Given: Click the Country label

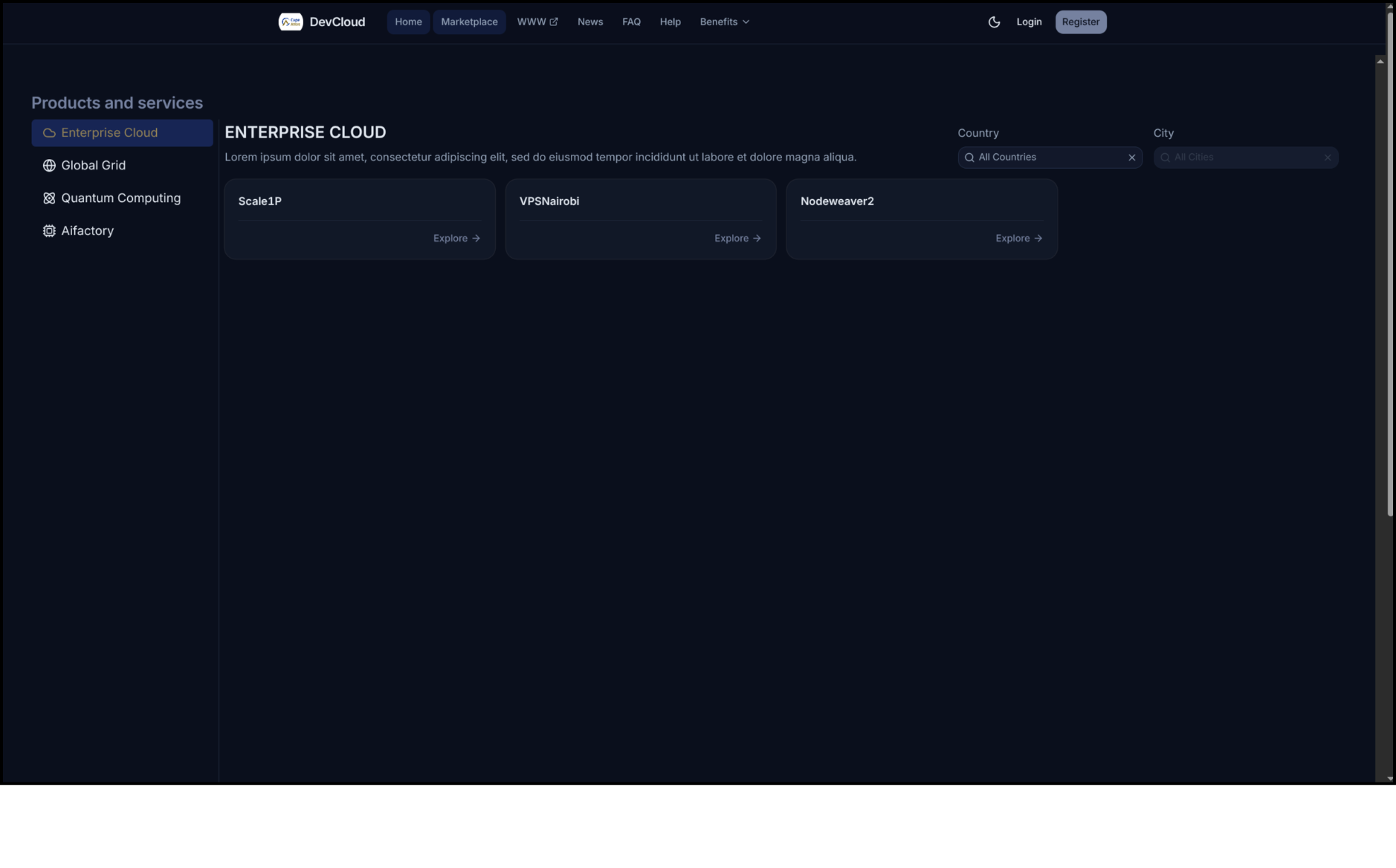Looking at the screenshot, I should (977, 133).
